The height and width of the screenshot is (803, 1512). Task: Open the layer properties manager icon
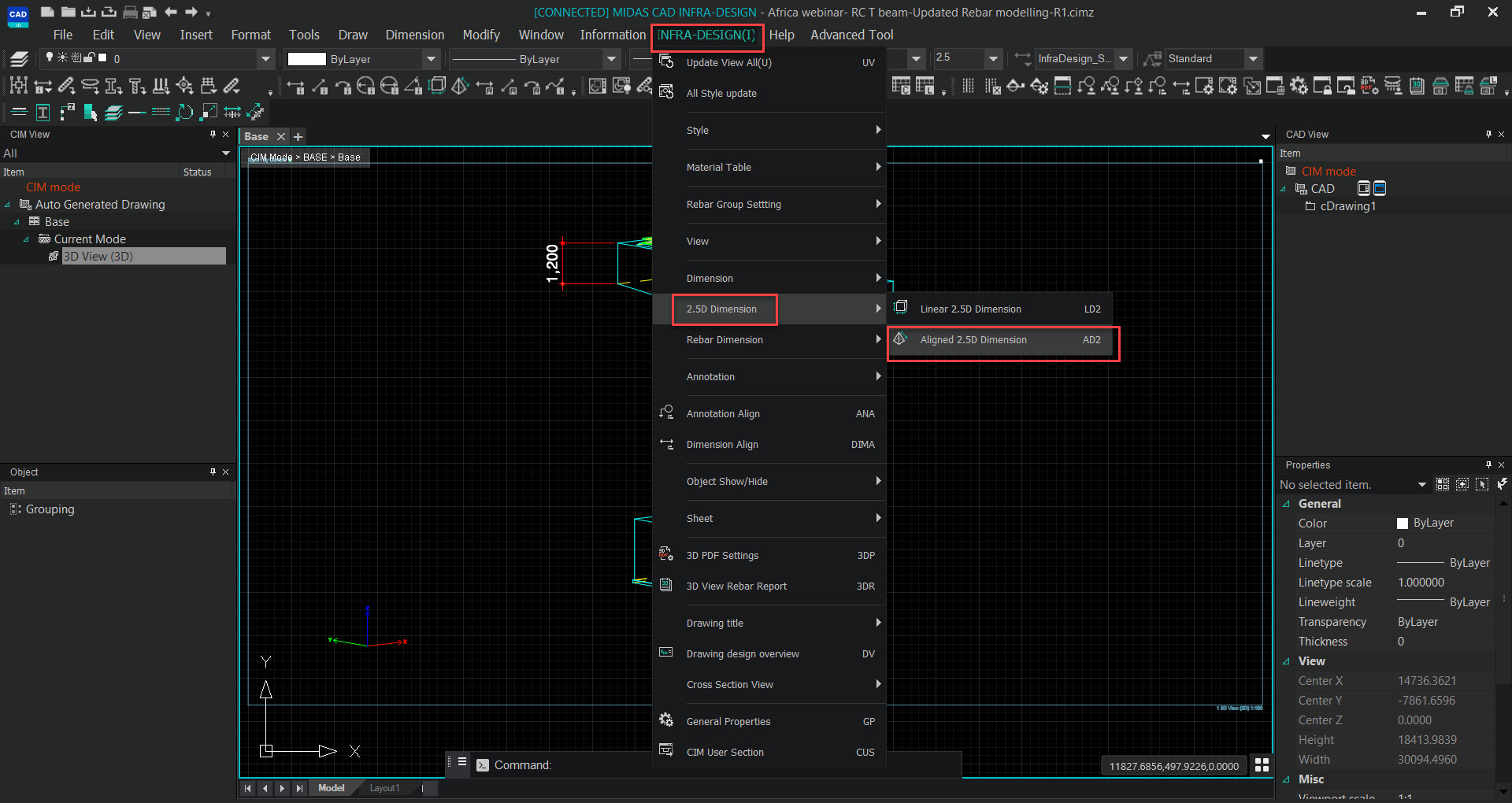(x=20, y=58)
